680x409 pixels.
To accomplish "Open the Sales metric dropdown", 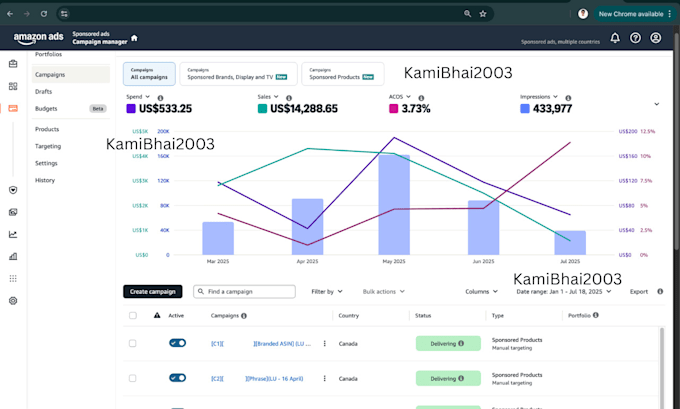I will 268,97.
